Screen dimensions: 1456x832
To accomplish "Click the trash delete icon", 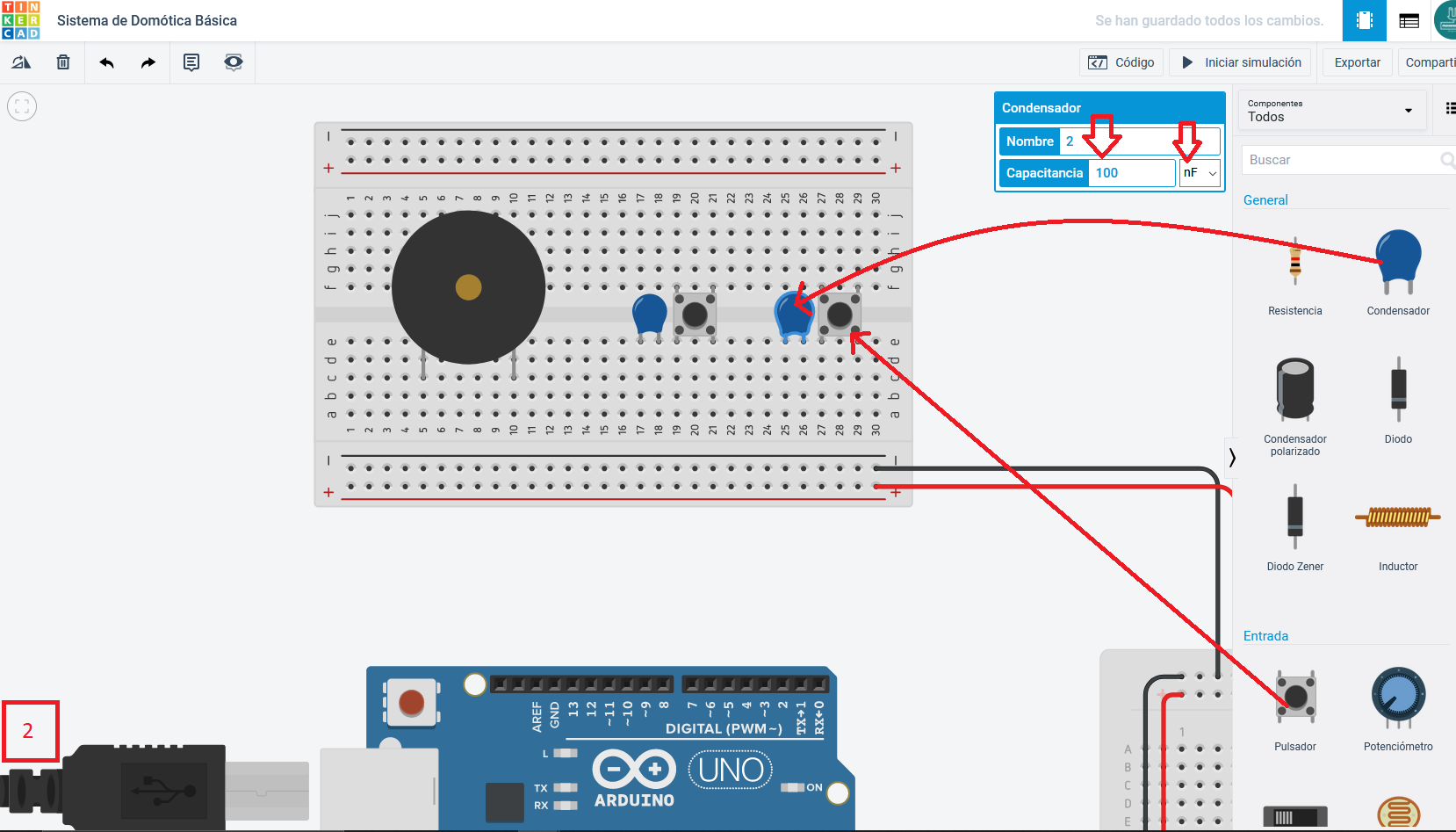I will pos(63,62).
